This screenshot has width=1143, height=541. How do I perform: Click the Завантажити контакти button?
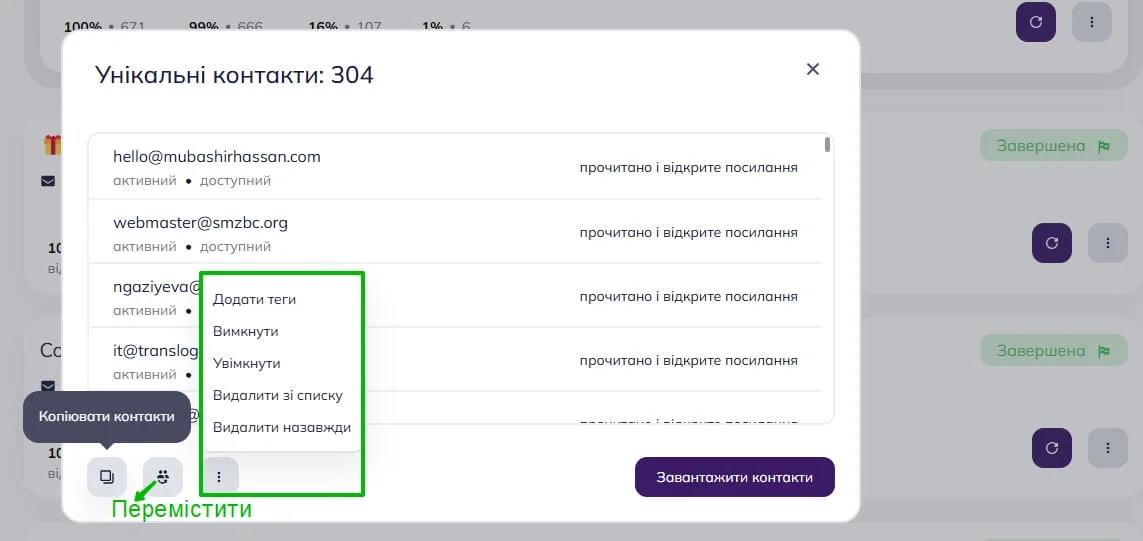(735, 478)
